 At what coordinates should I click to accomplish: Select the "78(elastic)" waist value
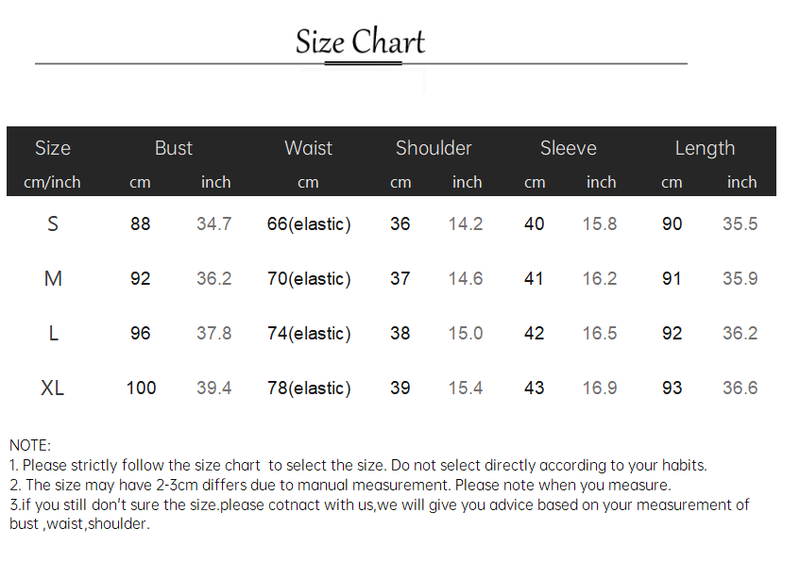[309, 388]
